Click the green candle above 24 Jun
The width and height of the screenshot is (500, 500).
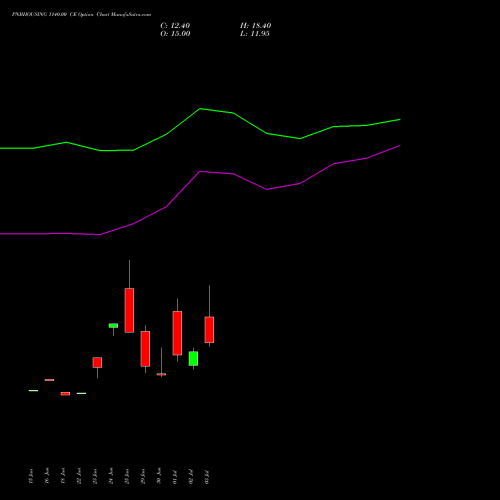pos(113,326)
